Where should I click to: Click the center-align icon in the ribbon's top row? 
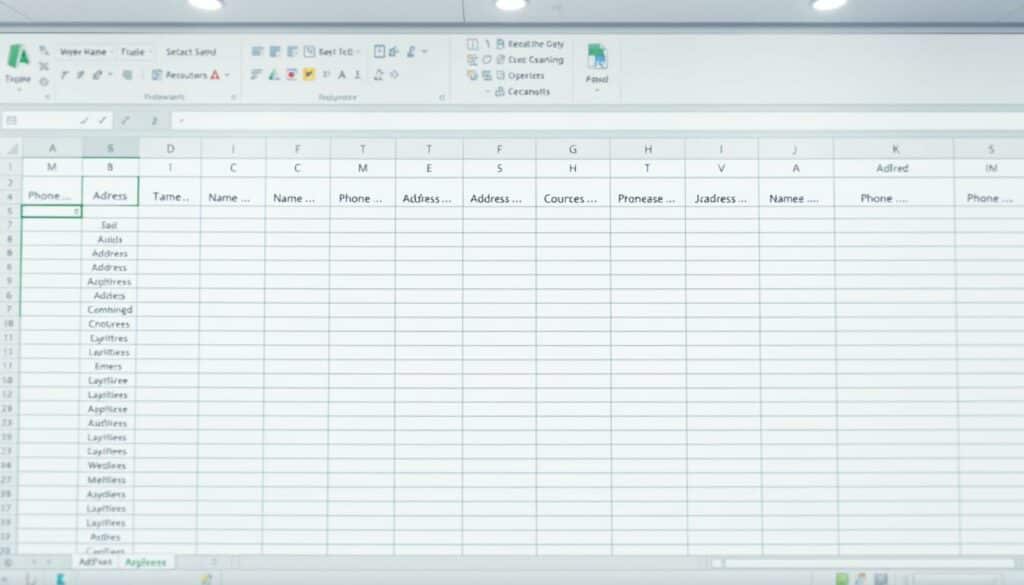[x=275, y=52]
